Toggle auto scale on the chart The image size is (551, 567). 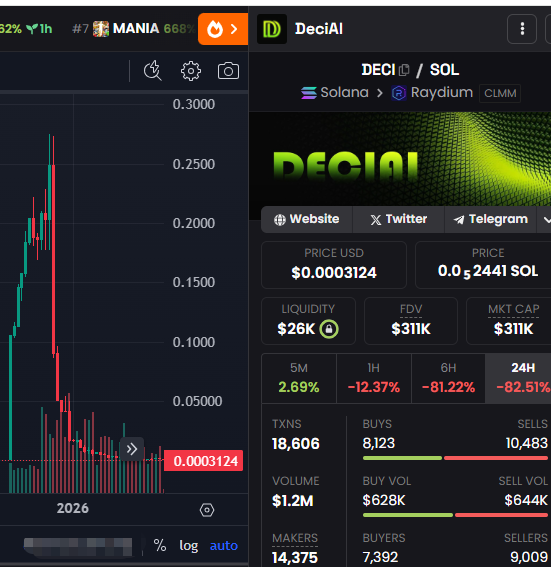point(224,545)
